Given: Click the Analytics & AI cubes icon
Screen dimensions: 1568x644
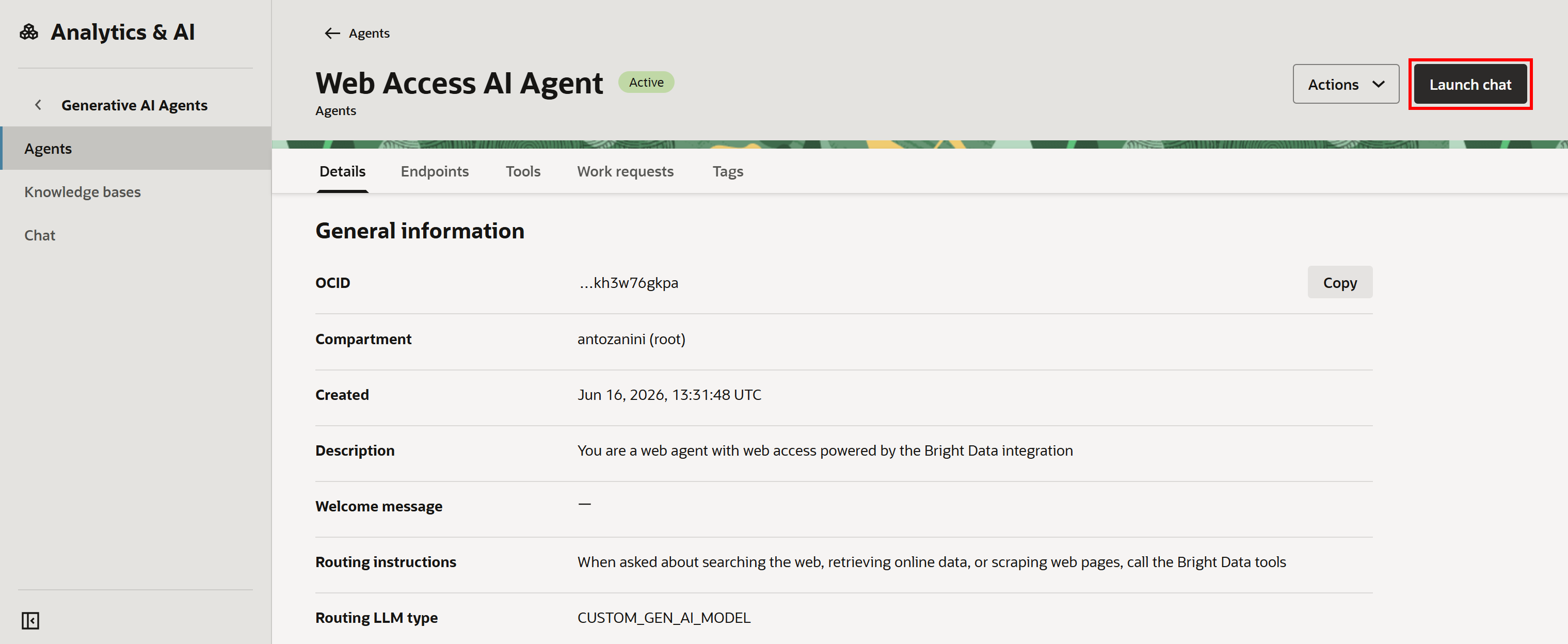Looking at the screenshot, I should (x=29, y=31).
